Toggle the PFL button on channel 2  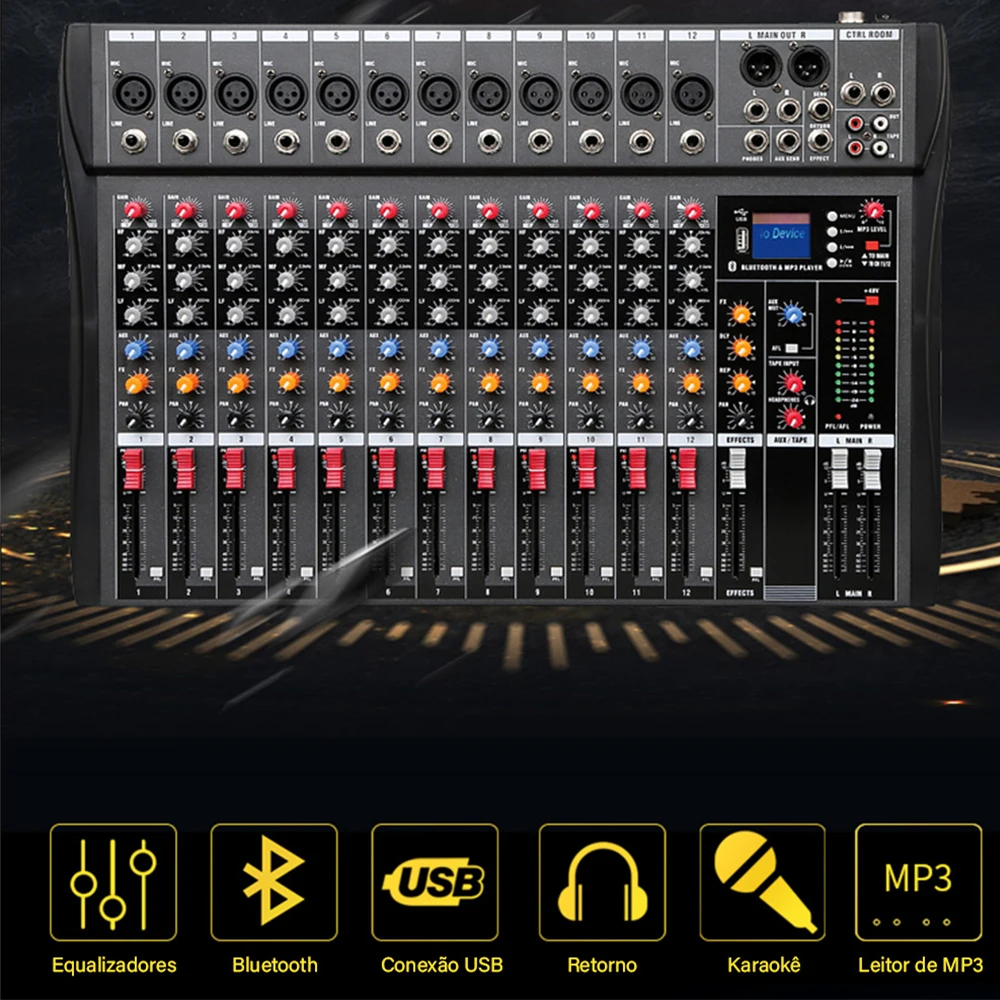[x=207, y=571]
